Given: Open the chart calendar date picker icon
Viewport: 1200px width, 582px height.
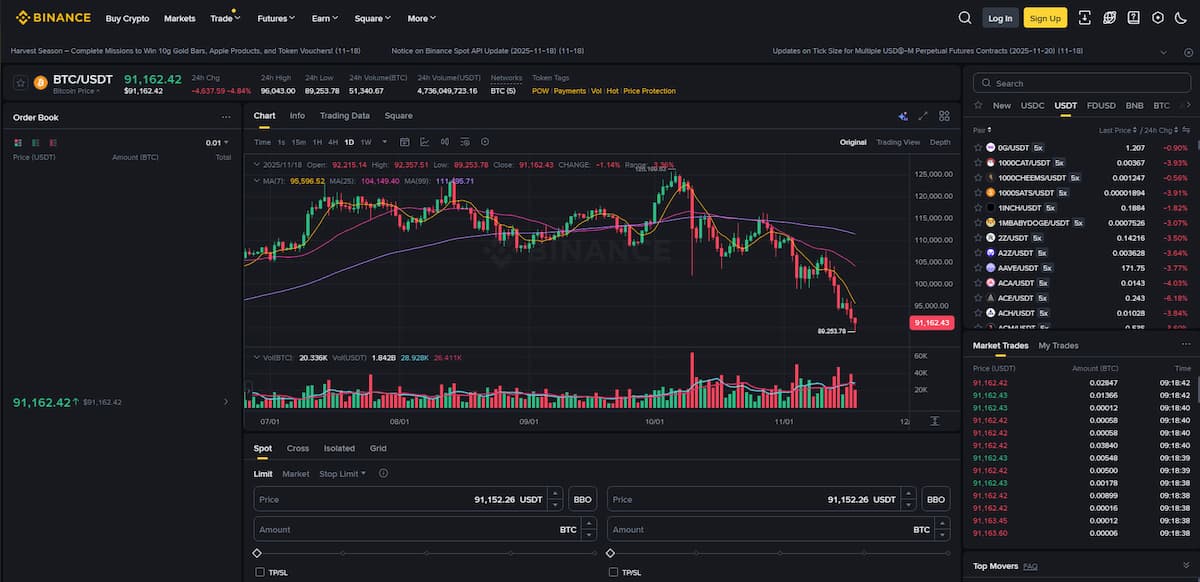Looking at the screenshot, I should (x=405, y=142).
